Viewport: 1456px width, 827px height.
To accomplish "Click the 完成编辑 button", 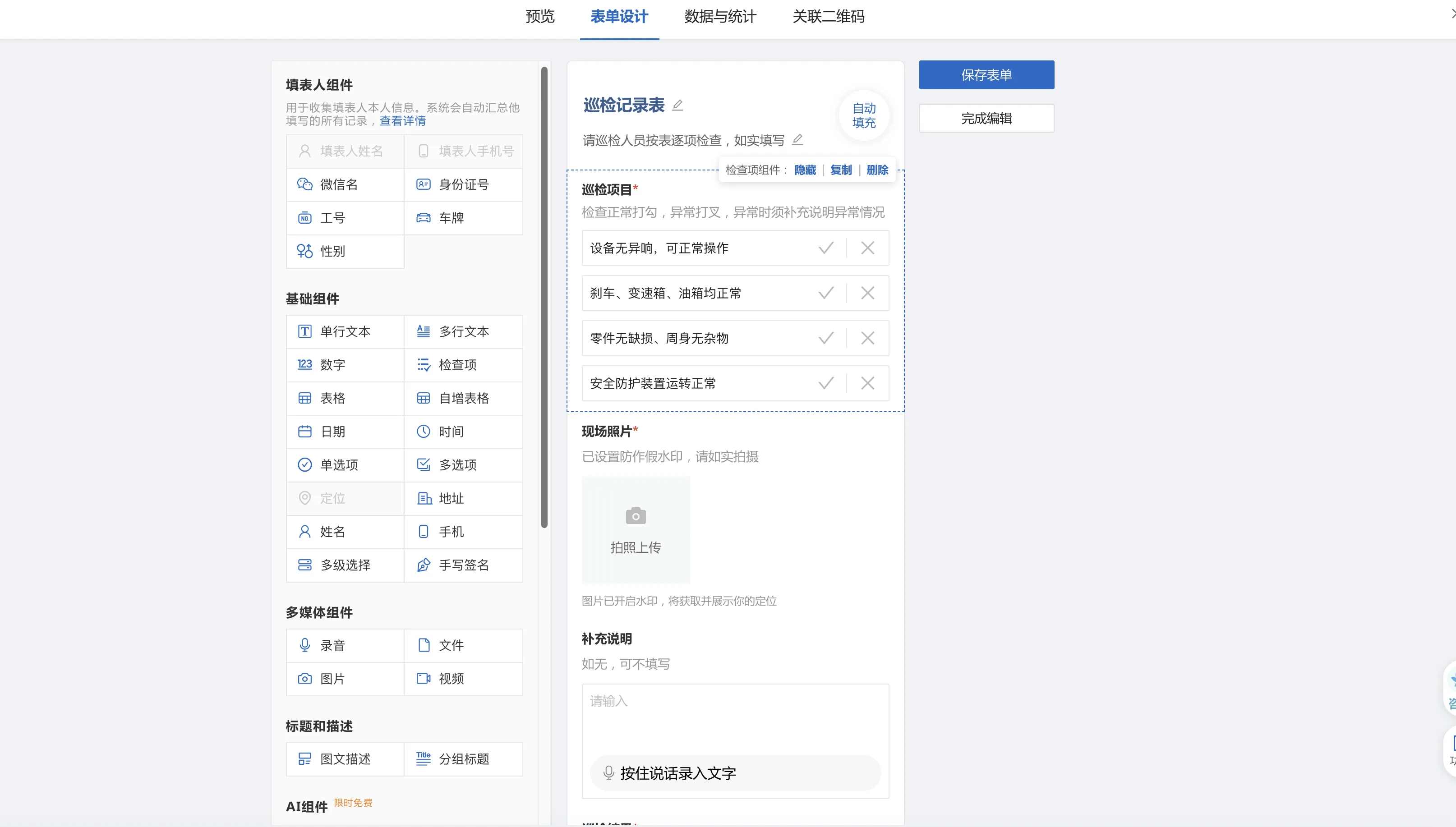I will point(986,119).
